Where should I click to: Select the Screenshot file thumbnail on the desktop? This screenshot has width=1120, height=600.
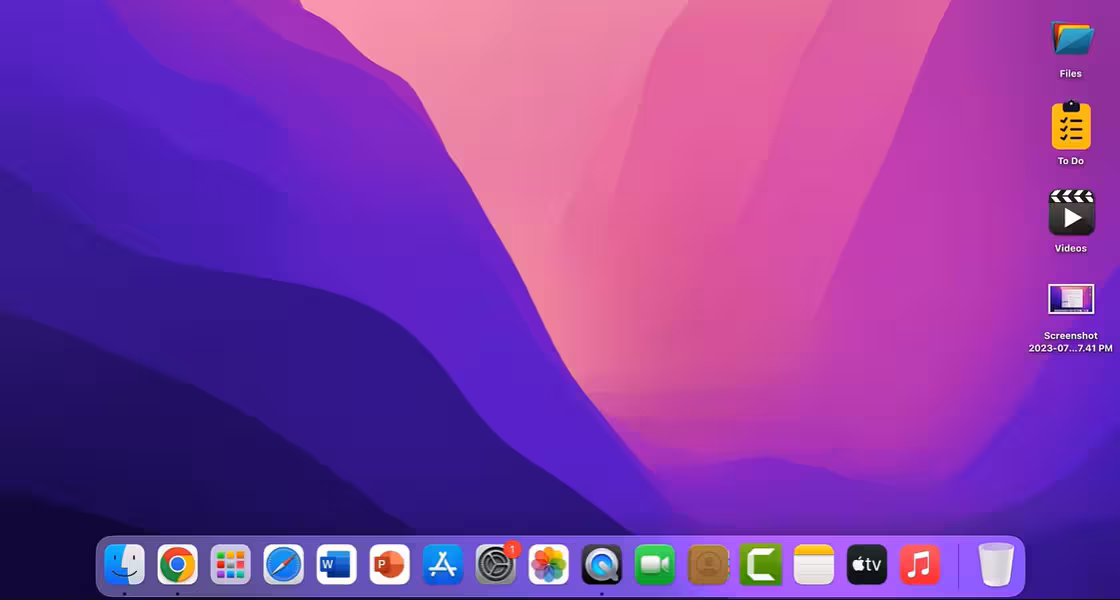point(1071,299)
